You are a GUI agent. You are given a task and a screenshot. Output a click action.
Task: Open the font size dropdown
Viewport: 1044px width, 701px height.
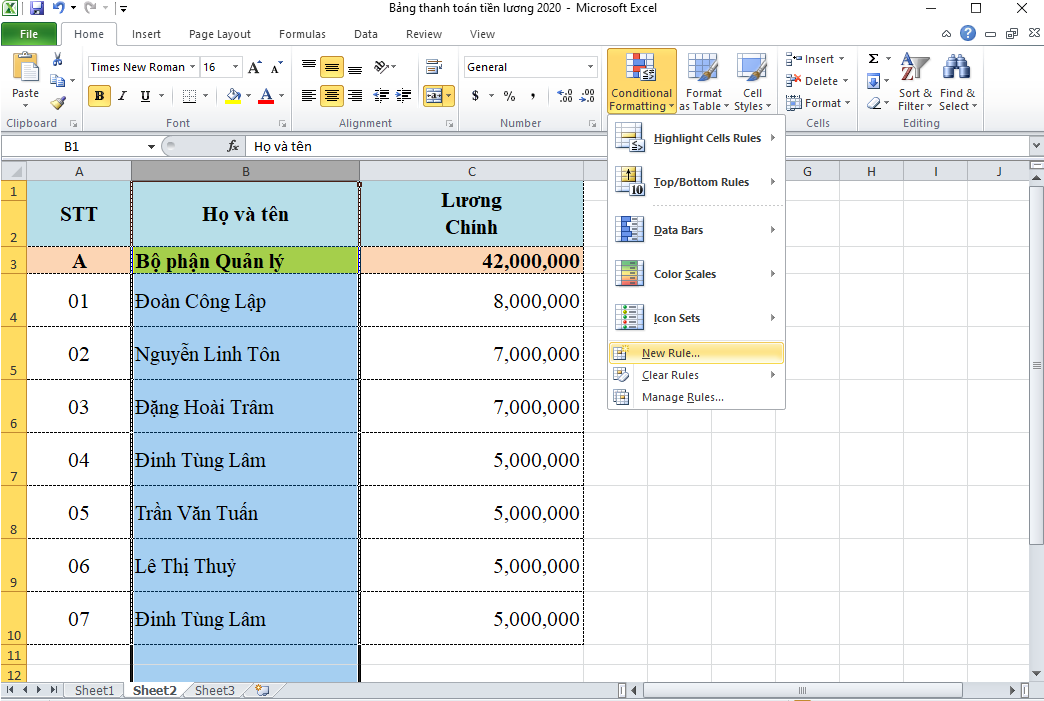click(x=236, y=67)
